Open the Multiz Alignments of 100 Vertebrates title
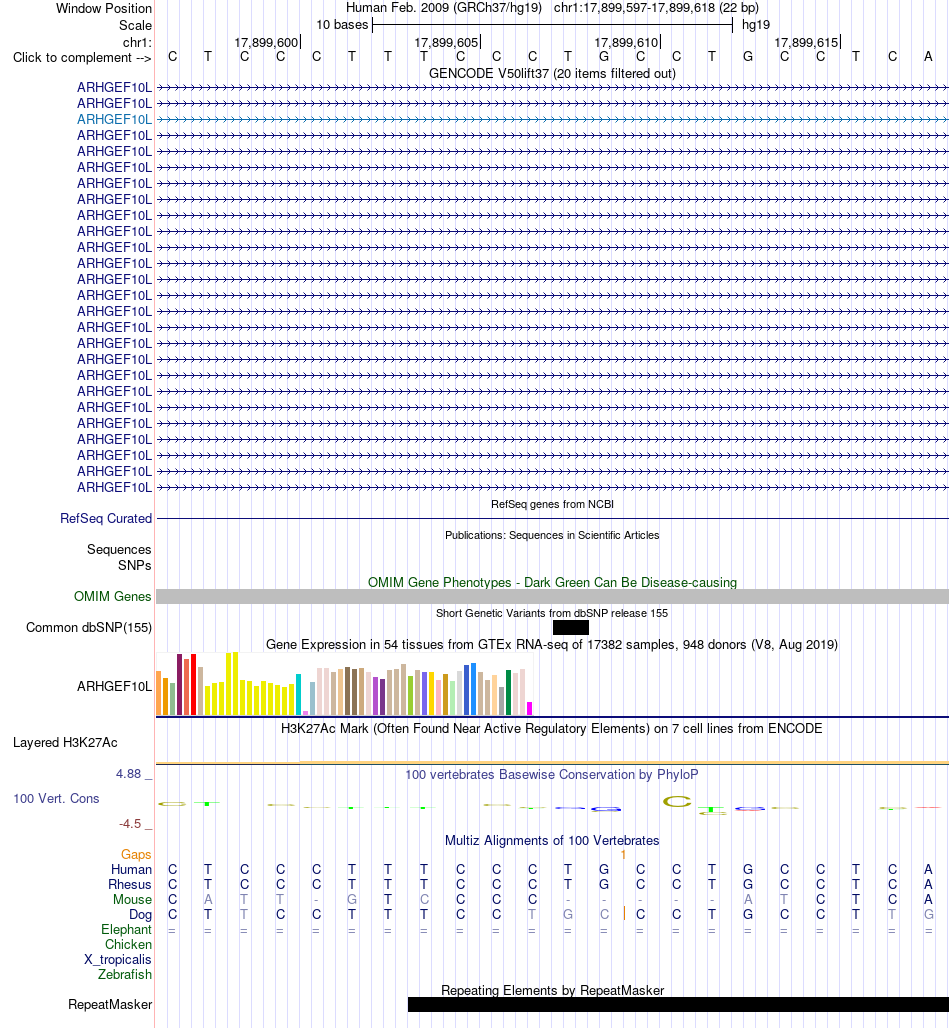 [x=552, y=840]
